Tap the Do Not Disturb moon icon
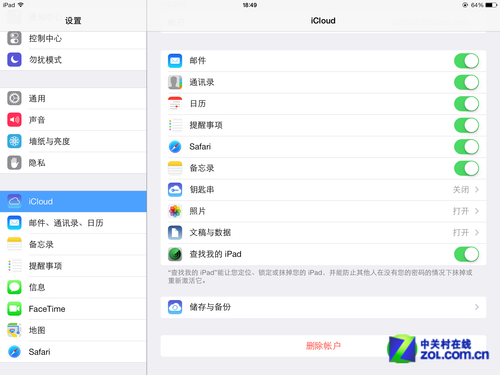Image resolution: width=500 pixels, height=375 pixels. (x=14, y=60)
